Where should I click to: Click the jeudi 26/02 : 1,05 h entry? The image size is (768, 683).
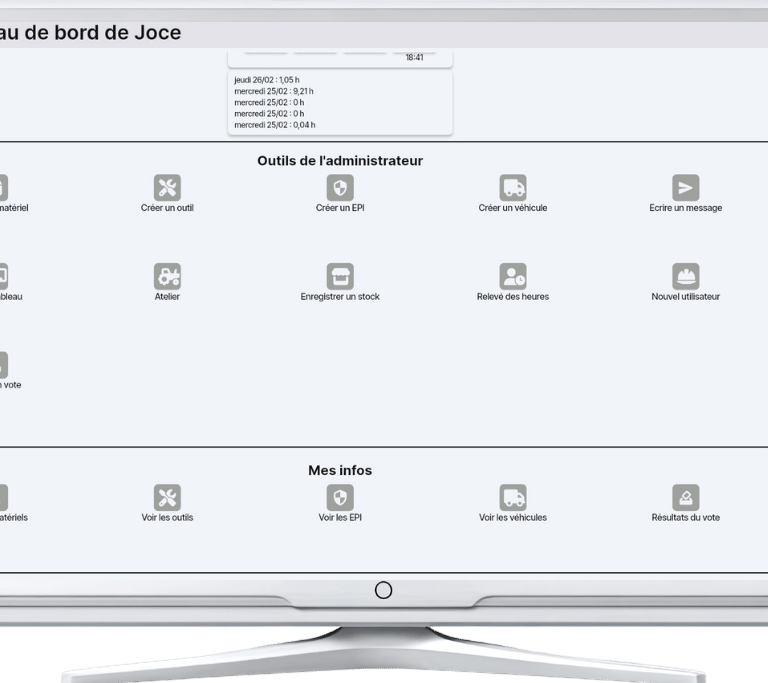267,80
